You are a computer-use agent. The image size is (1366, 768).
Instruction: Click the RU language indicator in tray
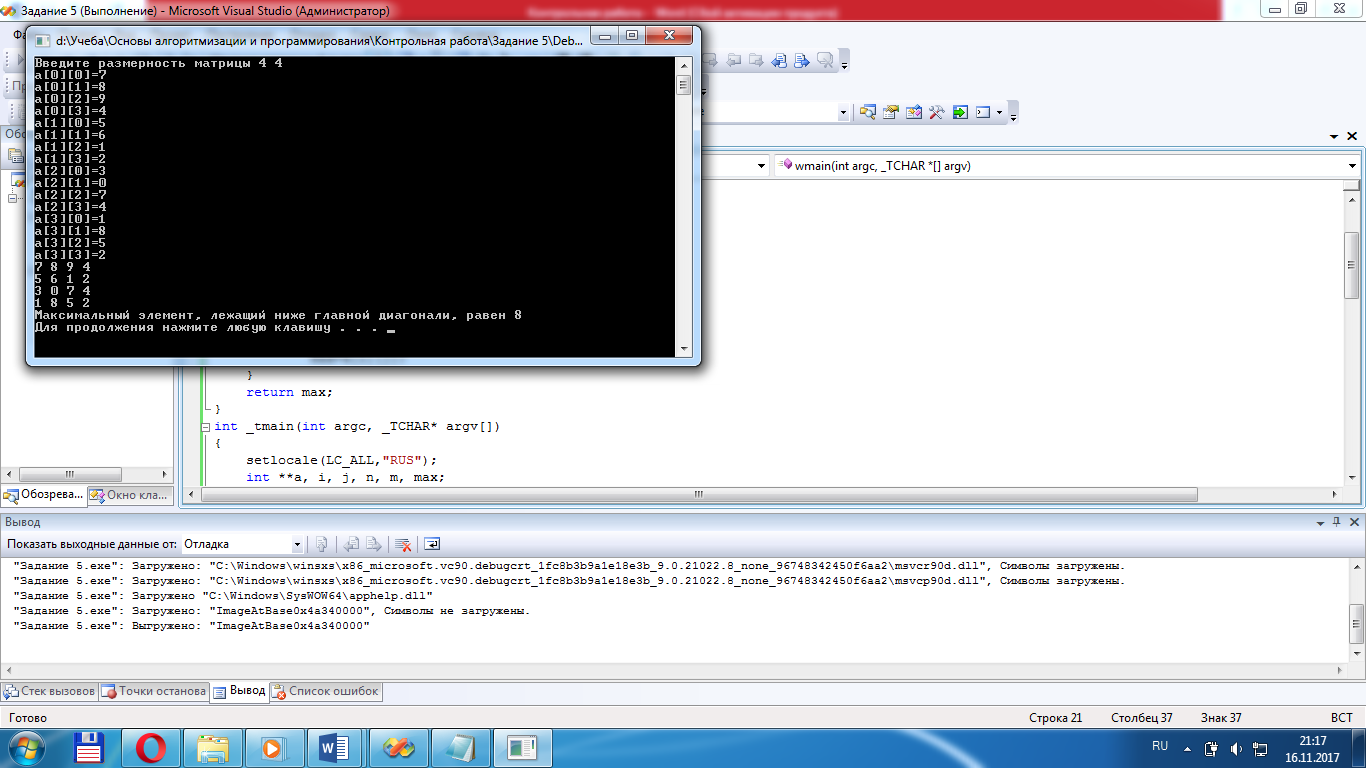tap(1160, 746)
